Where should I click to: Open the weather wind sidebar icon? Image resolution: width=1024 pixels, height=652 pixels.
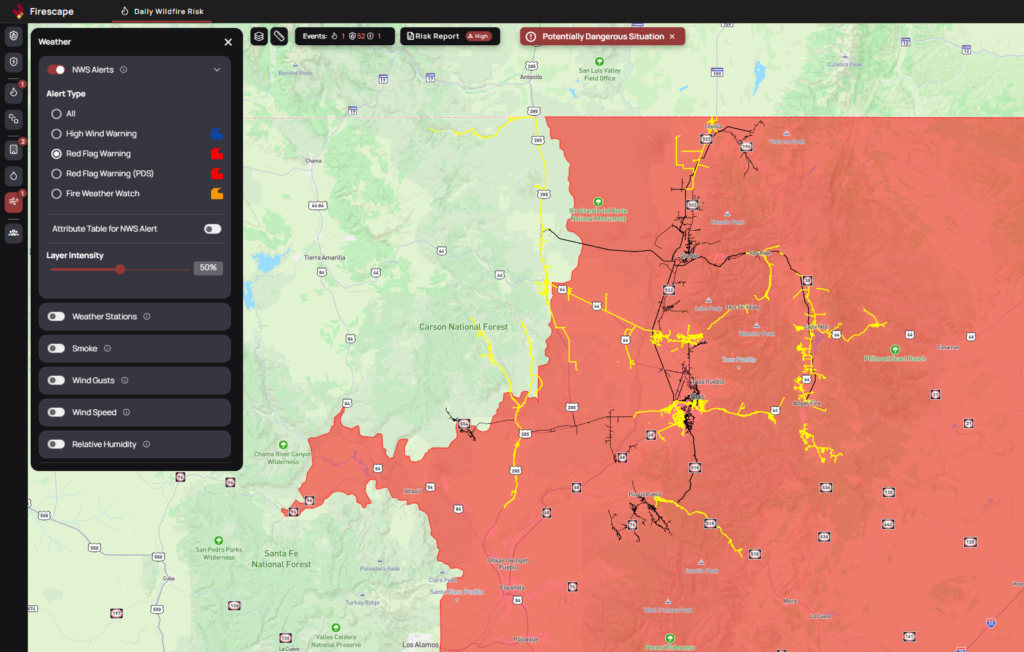coord(14,202)
